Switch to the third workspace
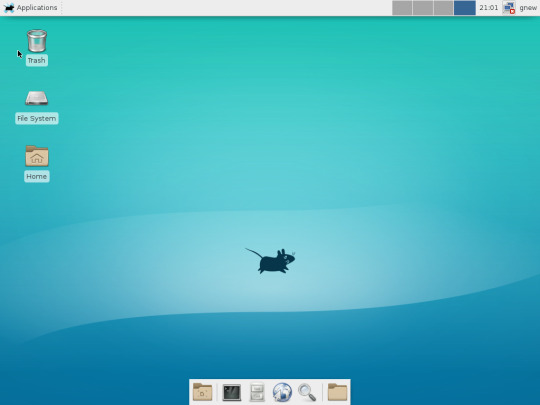This screenshot has height=405, width=540. point(443,8)
